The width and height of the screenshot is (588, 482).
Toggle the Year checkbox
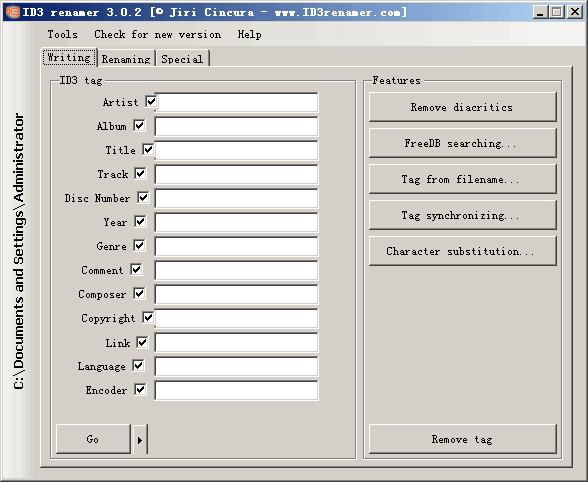[140, 222]
